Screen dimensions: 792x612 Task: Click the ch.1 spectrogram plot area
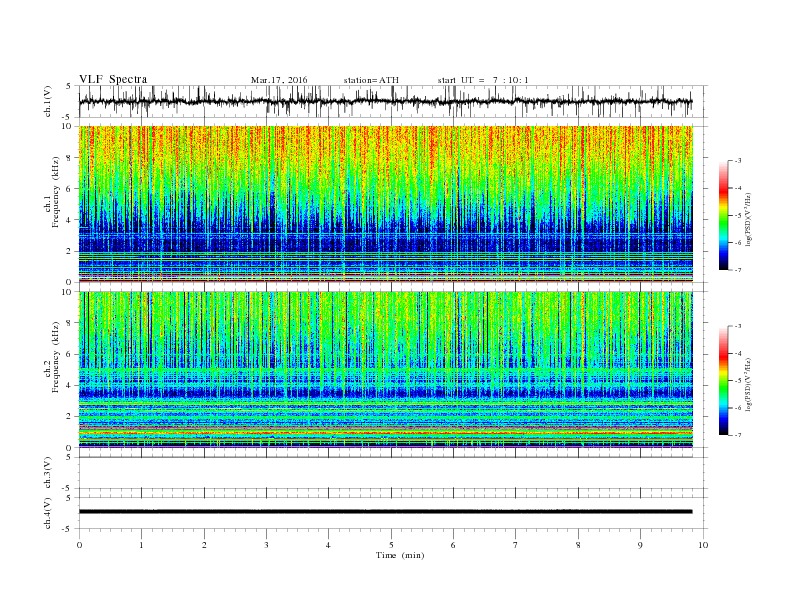[386, 204]
